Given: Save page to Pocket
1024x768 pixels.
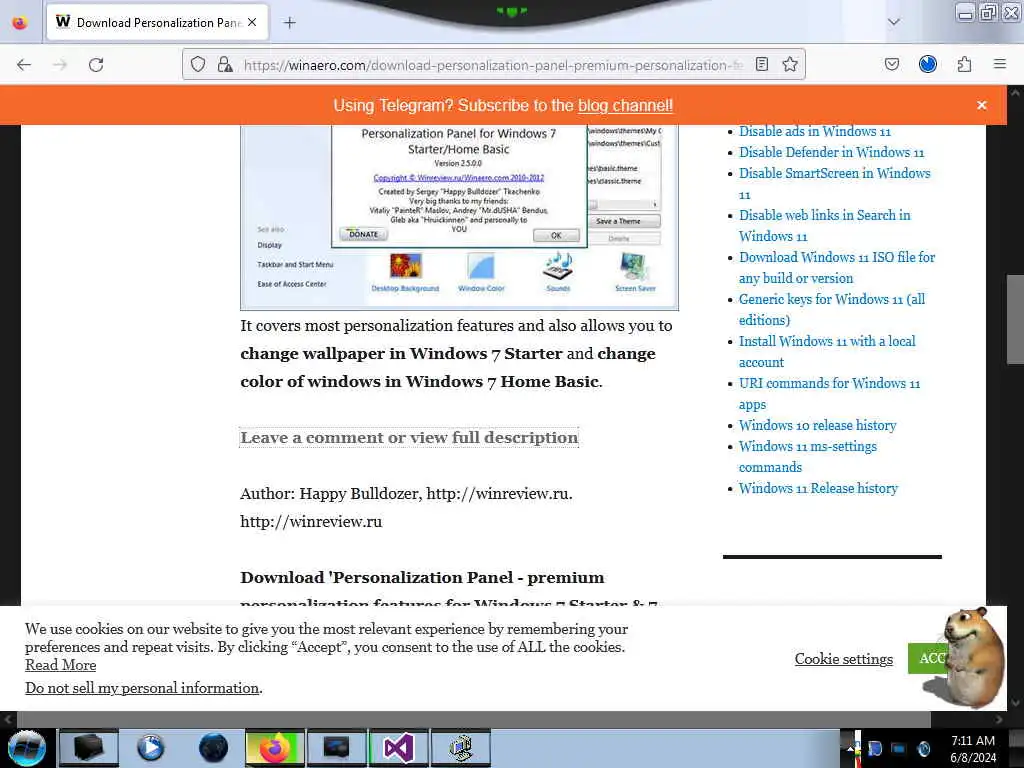Looking at the screenshot, I should click(x=892, y=64).
